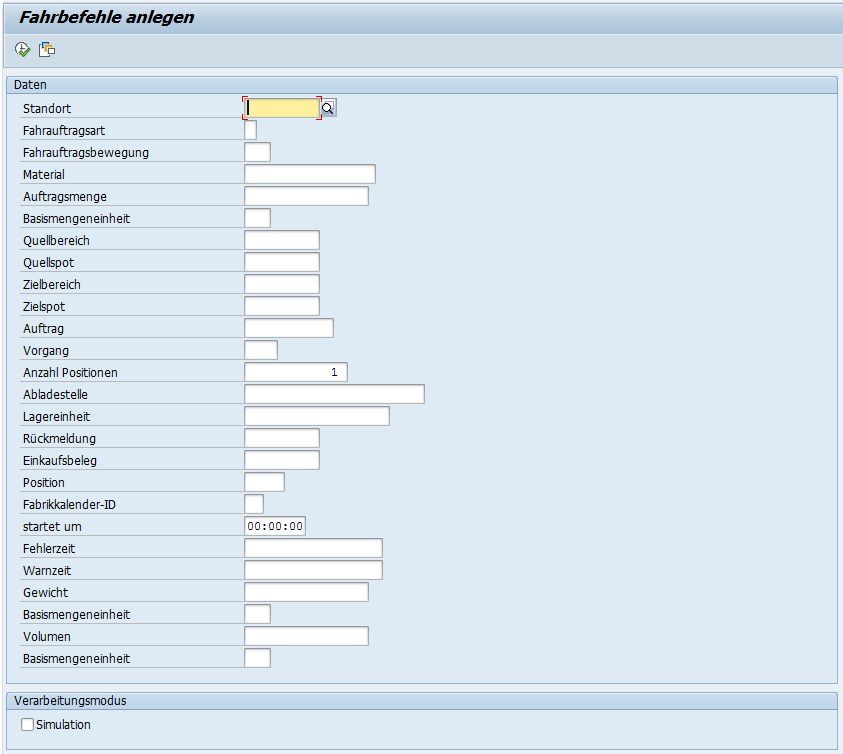843x754 pixels.
Task: Click the Execute (clock checkmark) toolbar icon
Action: (22, 49)
